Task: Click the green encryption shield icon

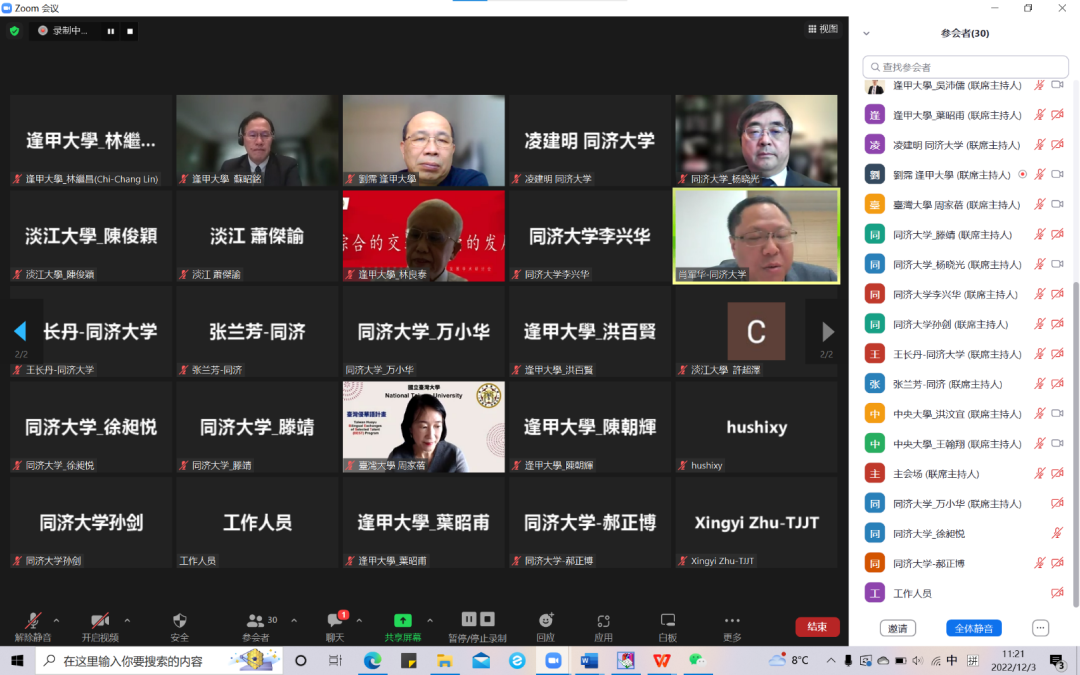Action: click(x=14, y=31)
